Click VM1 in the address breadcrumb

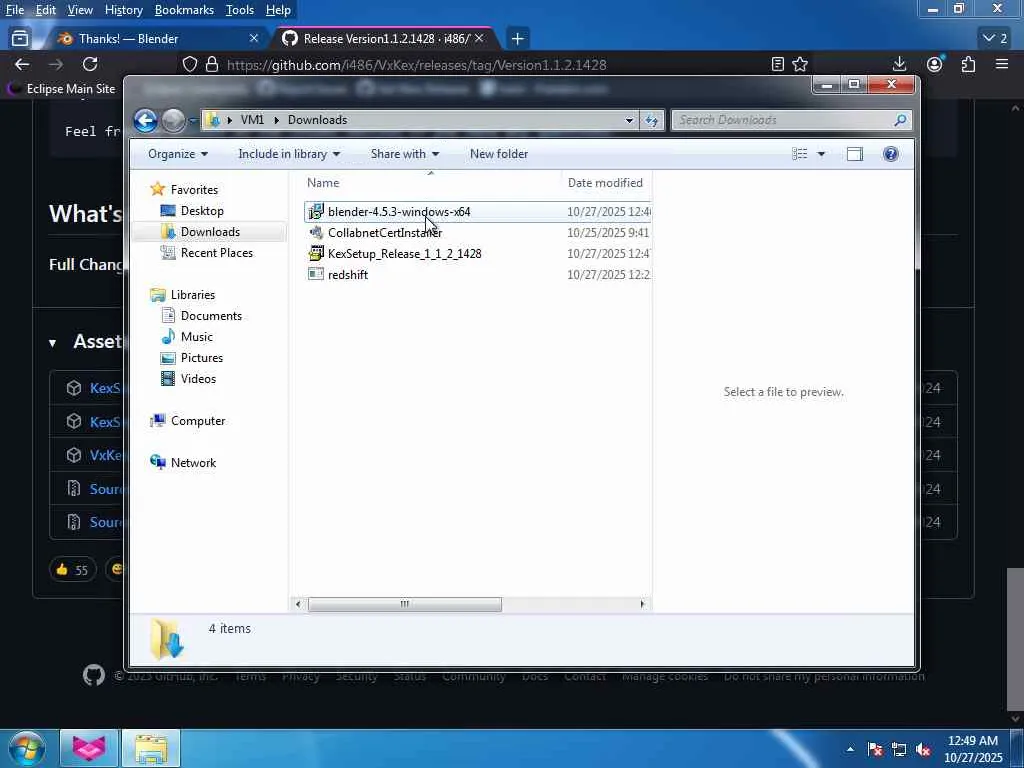(252, 120)
